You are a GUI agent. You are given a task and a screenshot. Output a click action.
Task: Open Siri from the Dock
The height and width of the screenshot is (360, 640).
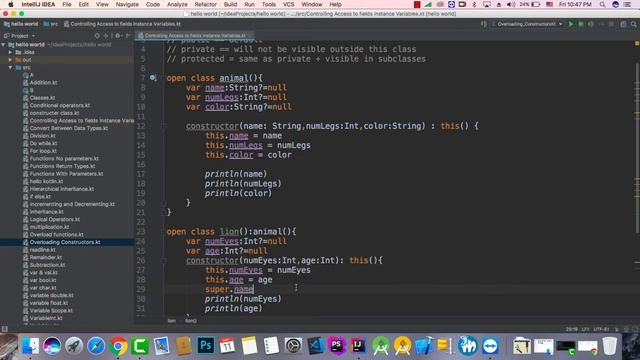point(52,346)
